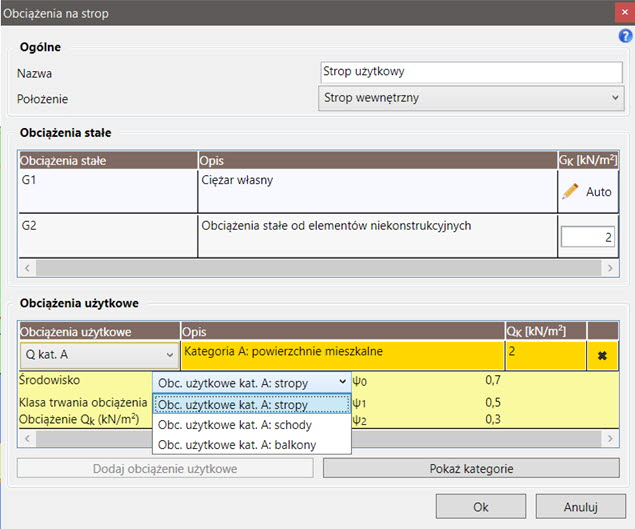Choose 'Obc. użytkowe kat. A: schody' option
The image size is (635, 529).
click(x=251, y=425)
